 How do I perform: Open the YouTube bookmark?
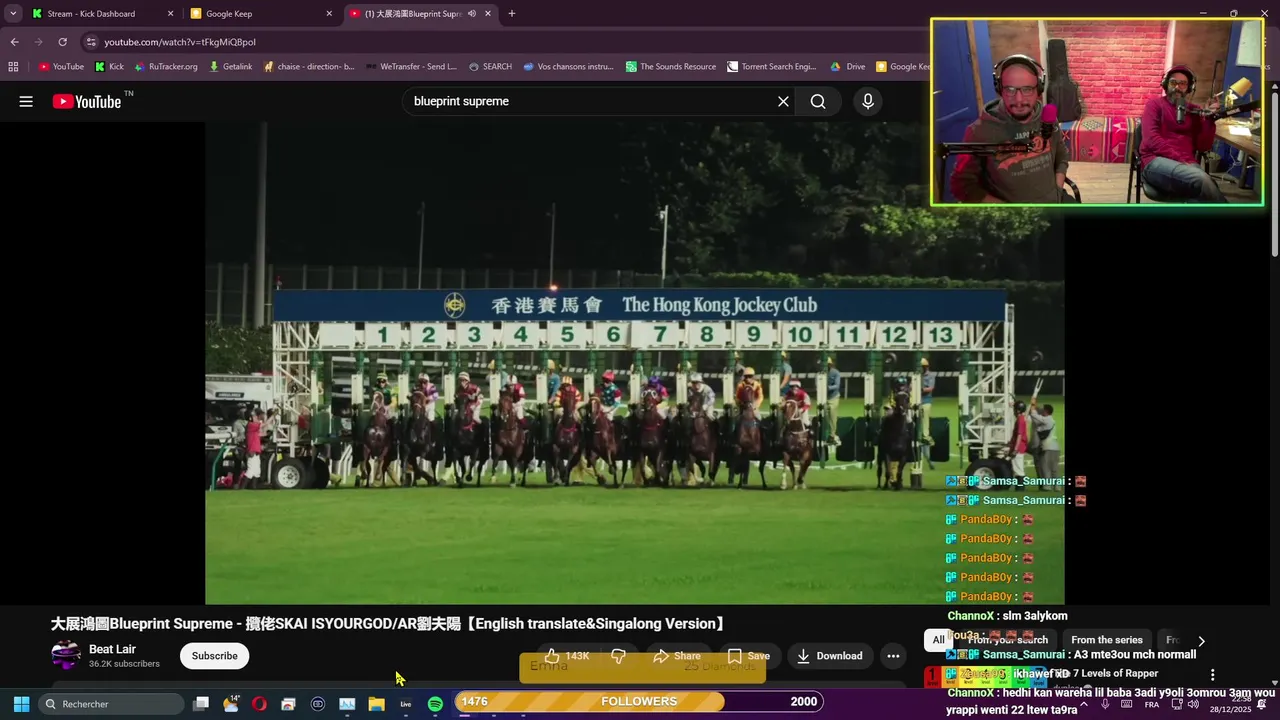click(x=61, y=67)
